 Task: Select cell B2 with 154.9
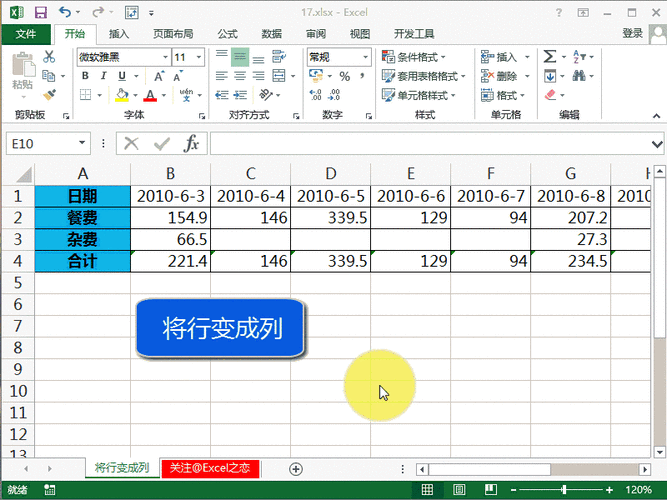[x=170, y=218]
